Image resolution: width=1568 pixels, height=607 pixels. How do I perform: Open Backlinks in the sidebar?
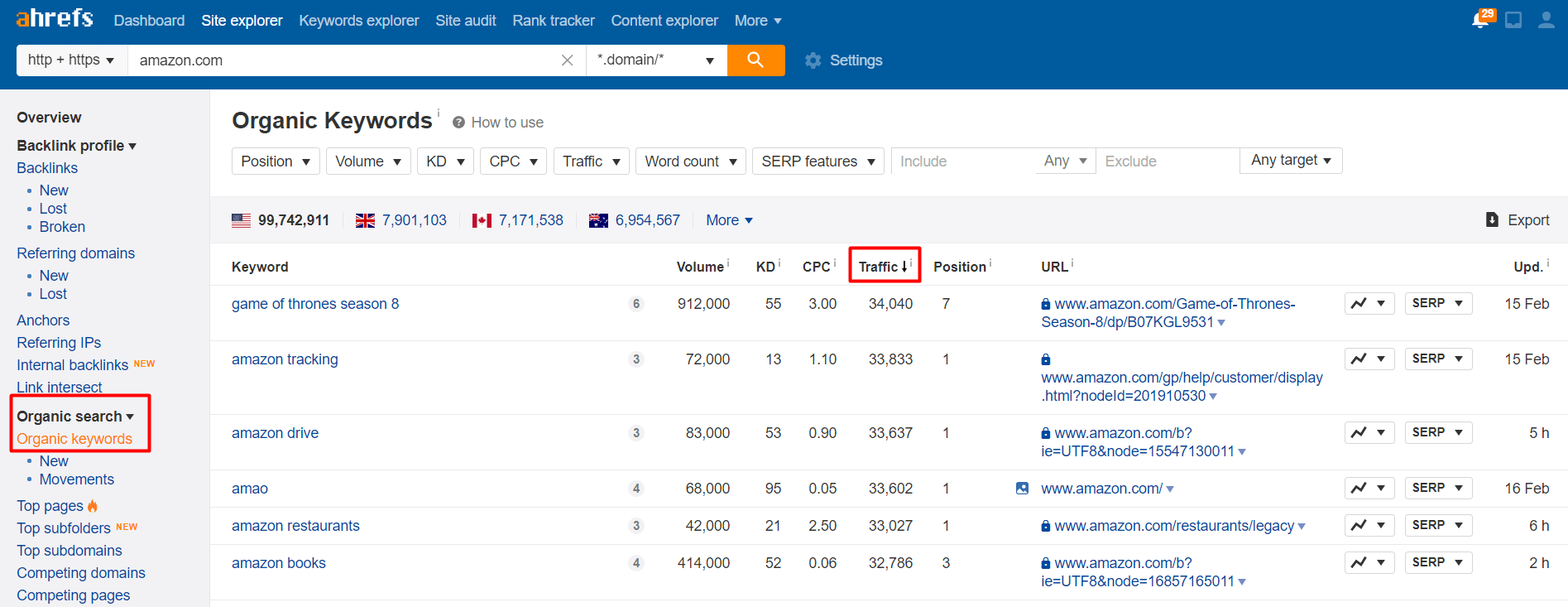(47, 168)
